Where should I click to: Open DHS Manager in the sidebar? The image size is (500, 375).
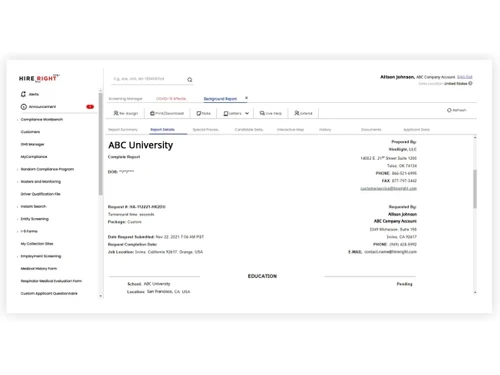(32, 144)
